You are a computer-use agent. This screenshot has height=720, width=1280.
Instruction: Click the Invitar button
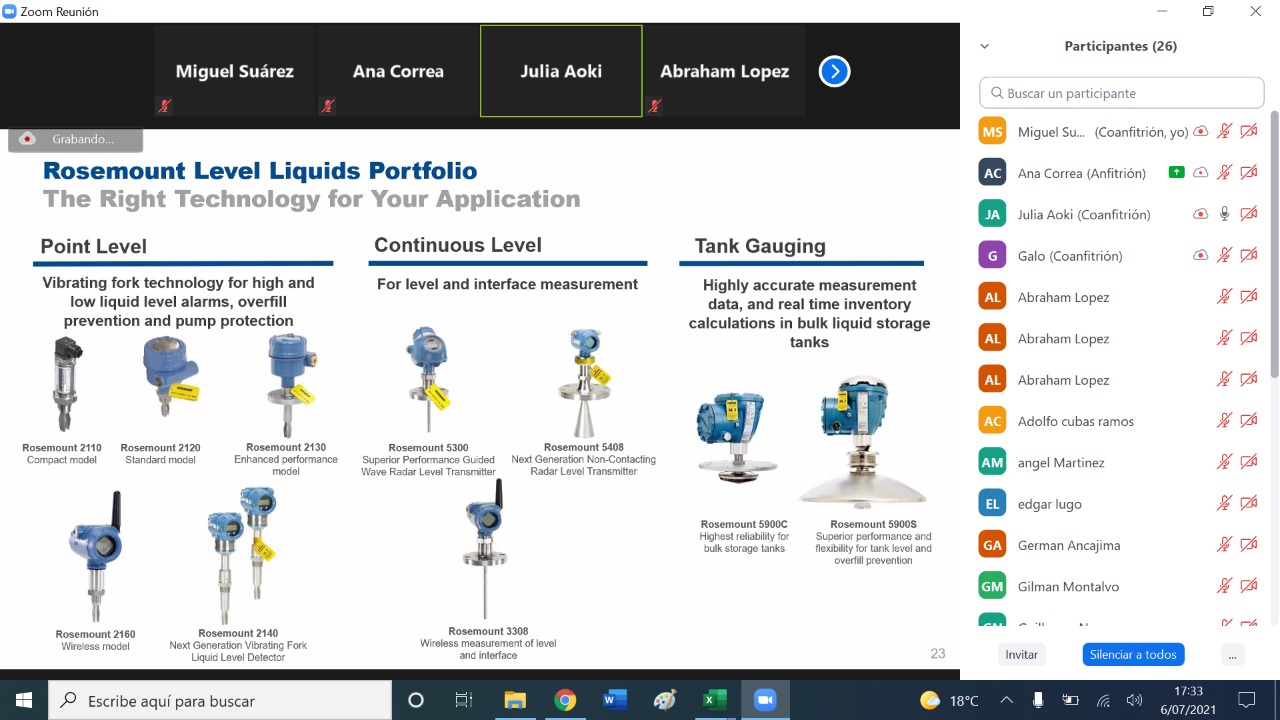(x=1021, y=654)
